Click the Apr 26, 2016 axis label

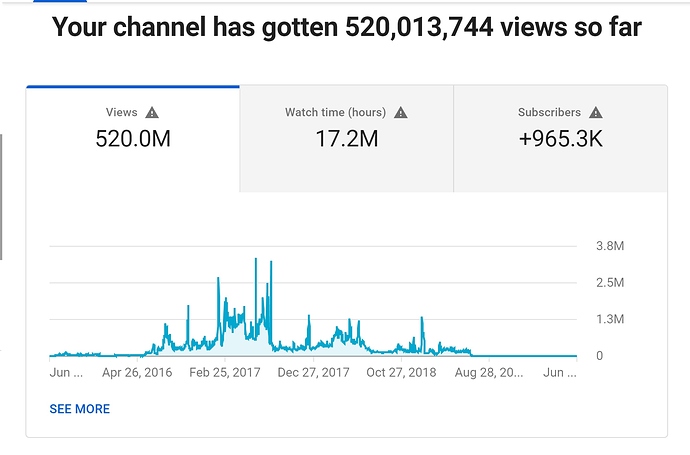click(137, 373)
